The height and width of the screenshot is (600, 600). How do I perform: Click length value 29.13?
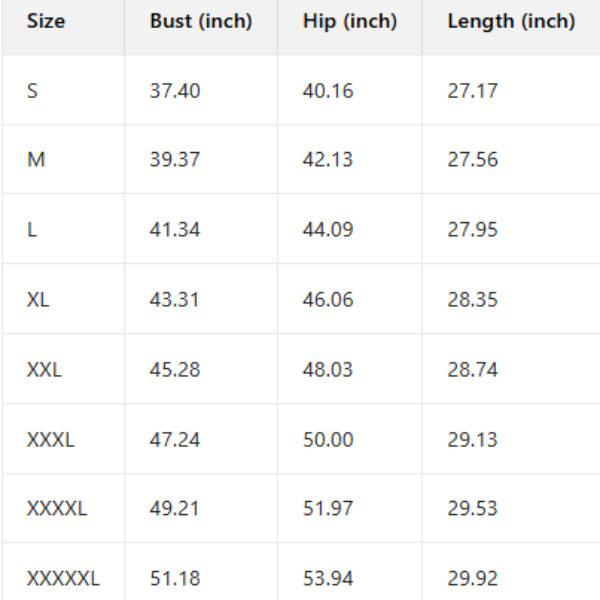click(472, 439)
